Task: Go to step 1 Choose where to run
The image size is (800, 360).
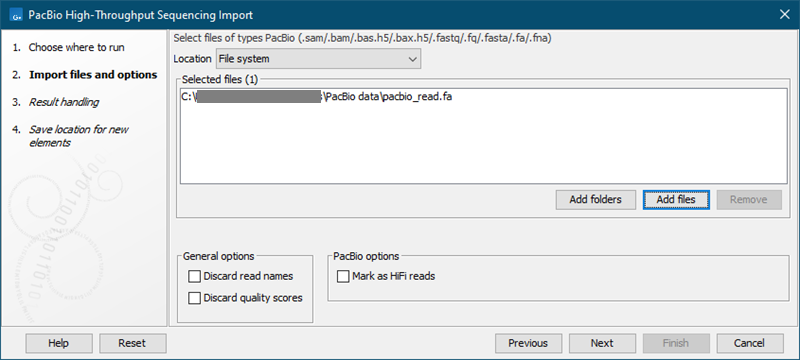Action: tap(76, 47)
